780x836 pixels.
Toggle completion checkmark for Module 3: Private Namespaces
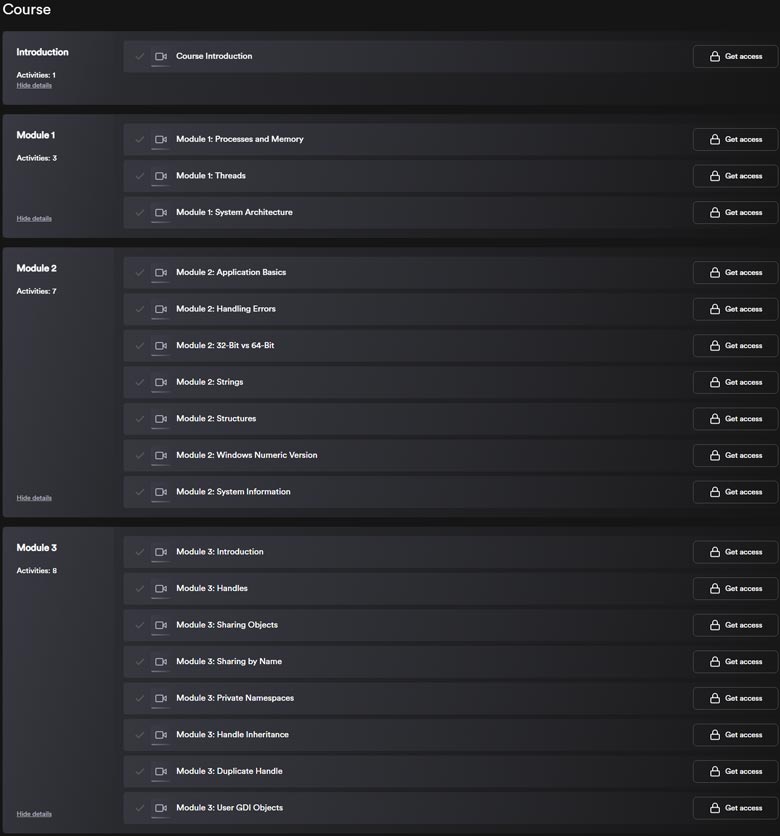pyautogui.click(x=140, y=698)
